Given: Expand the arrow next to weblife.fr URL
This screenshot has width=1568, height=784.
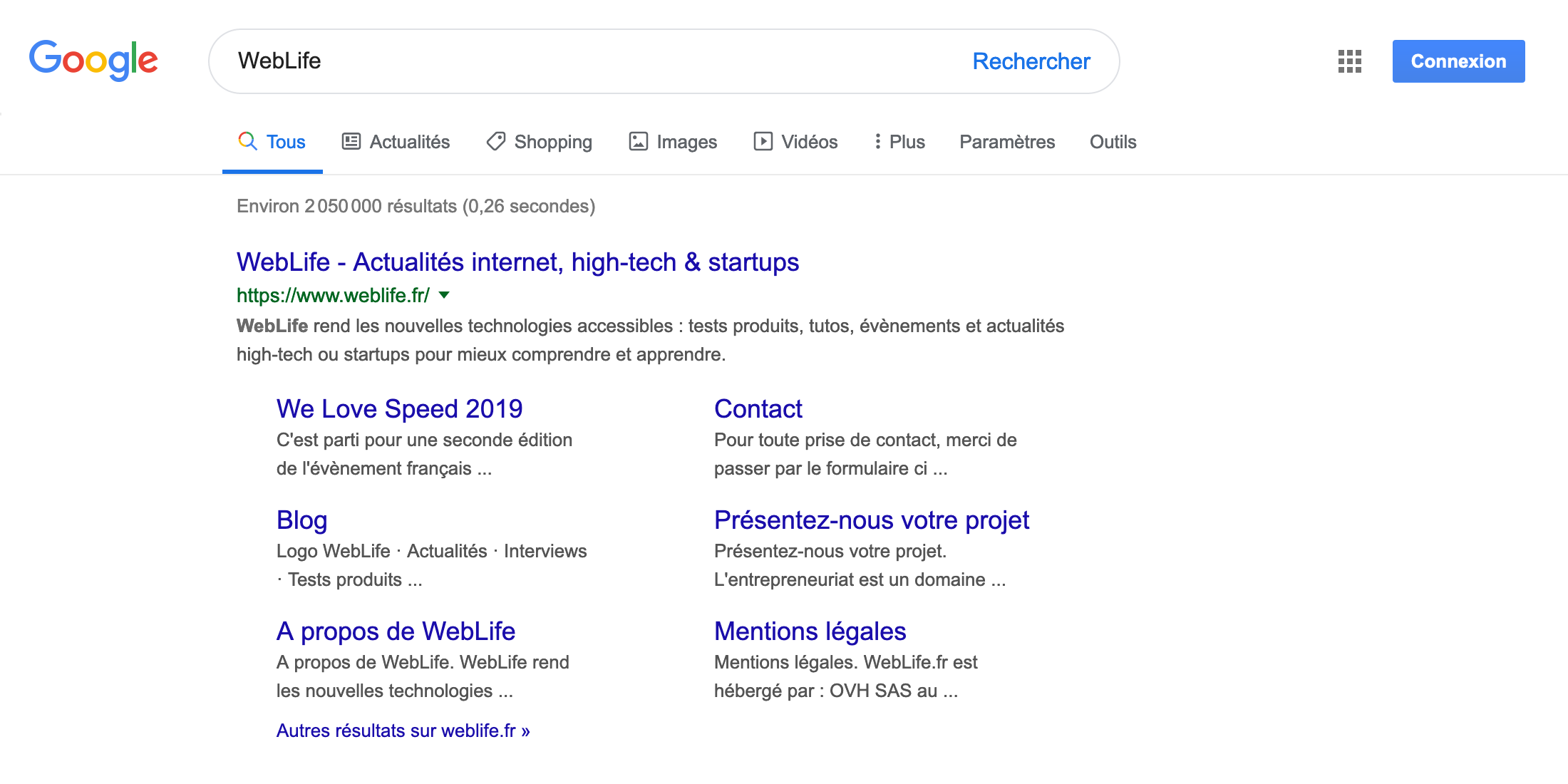Looking at the screenshot, I should click(x=444, y=295).
